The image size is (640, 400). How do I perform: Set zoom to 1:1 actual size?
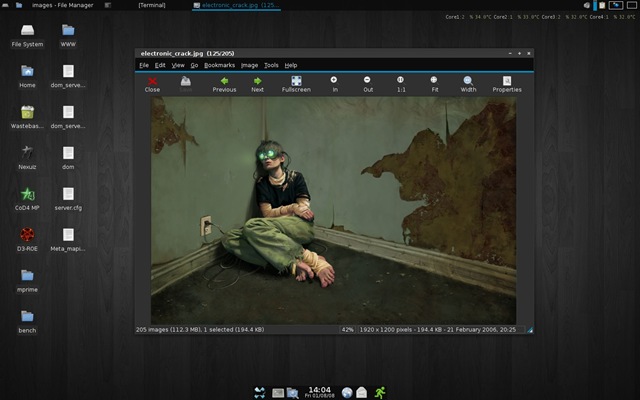[401, 84]
